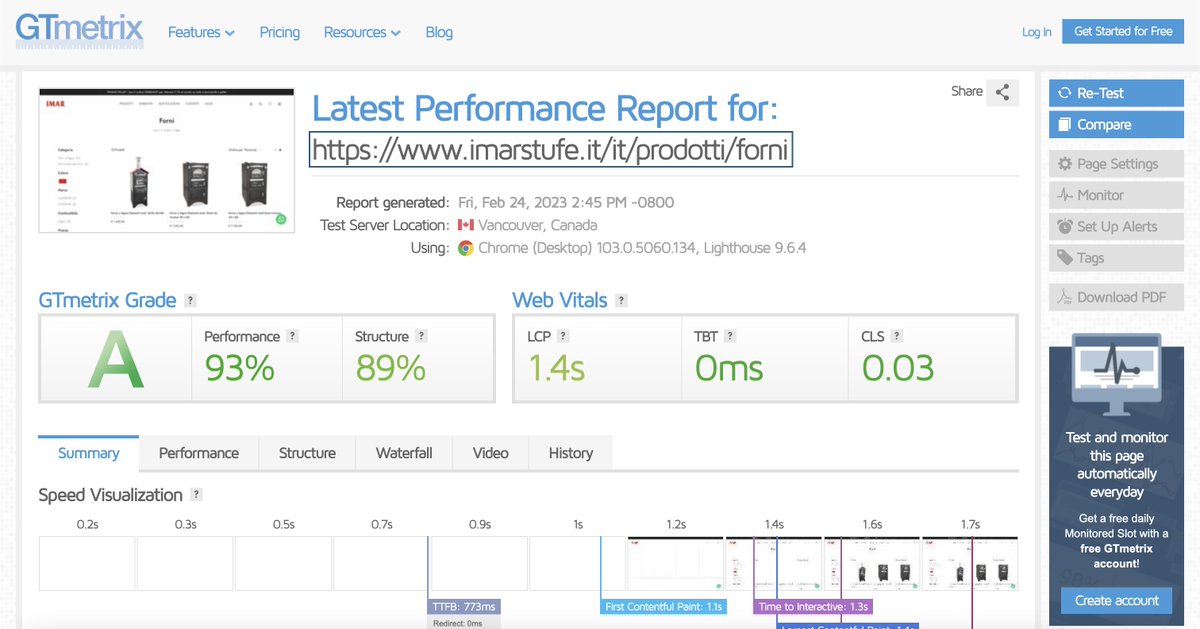Click the Create account button
1200x629 pixels.
(x=1116, y=601)
